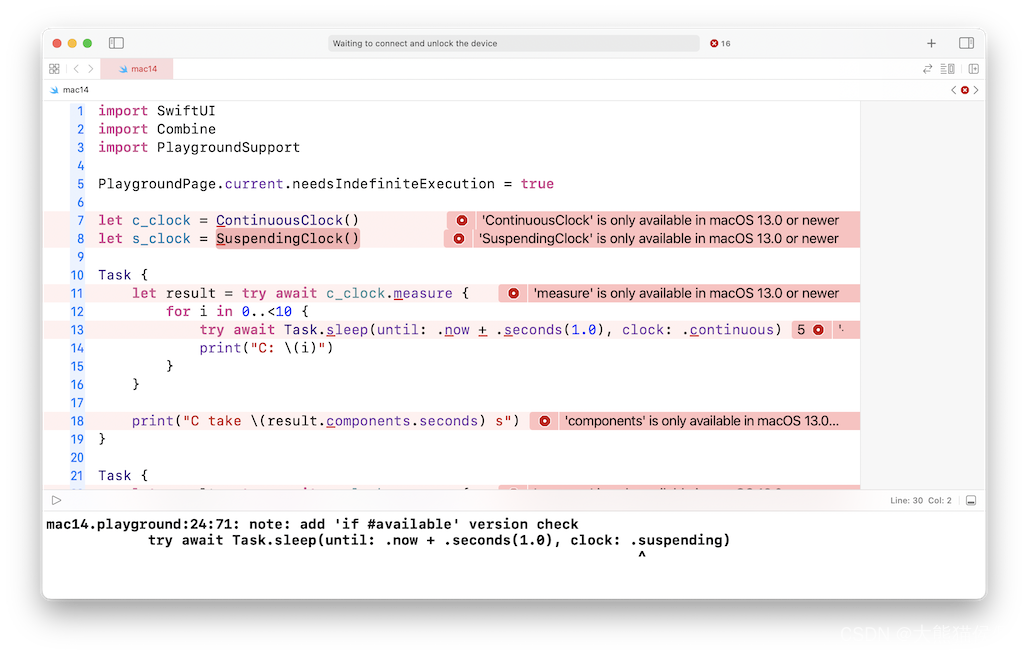1028x655 pixels.
Task: Run the playground with play button
Action: coord(56,500)
